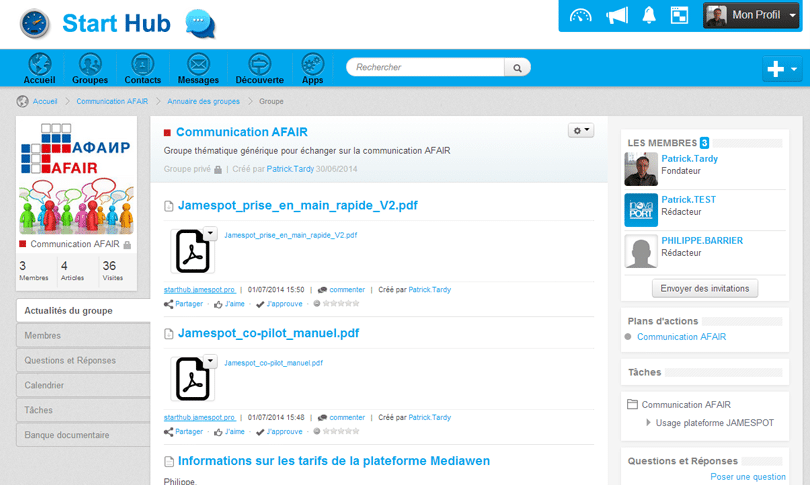Open the Jamespot_prise_en_main_rapide_V2.pdf article title
Viewport: 810px width, 485px height.
(x=298, y=205)
